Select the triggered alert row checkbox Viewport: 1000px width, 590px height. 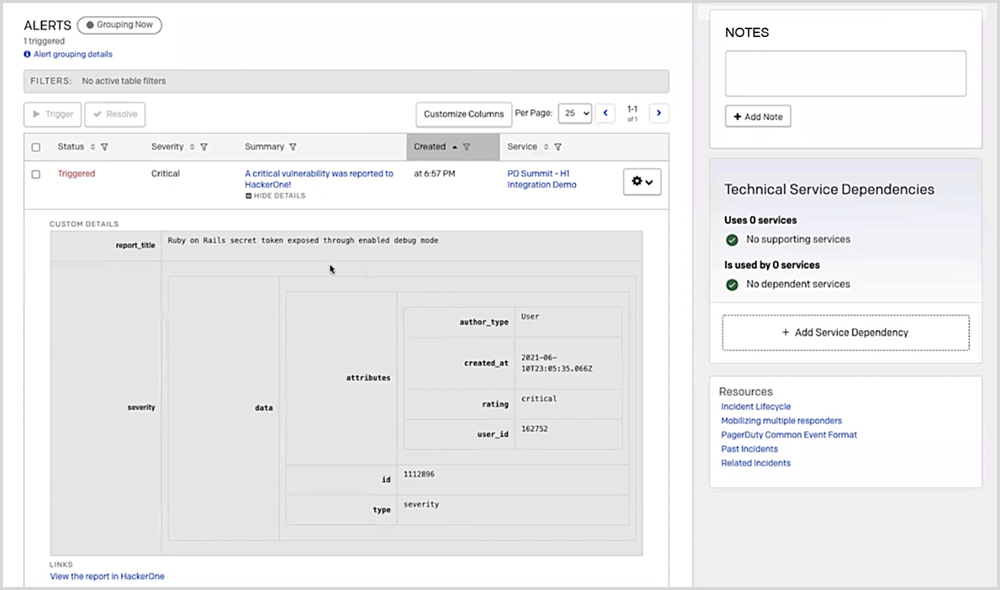36,174
